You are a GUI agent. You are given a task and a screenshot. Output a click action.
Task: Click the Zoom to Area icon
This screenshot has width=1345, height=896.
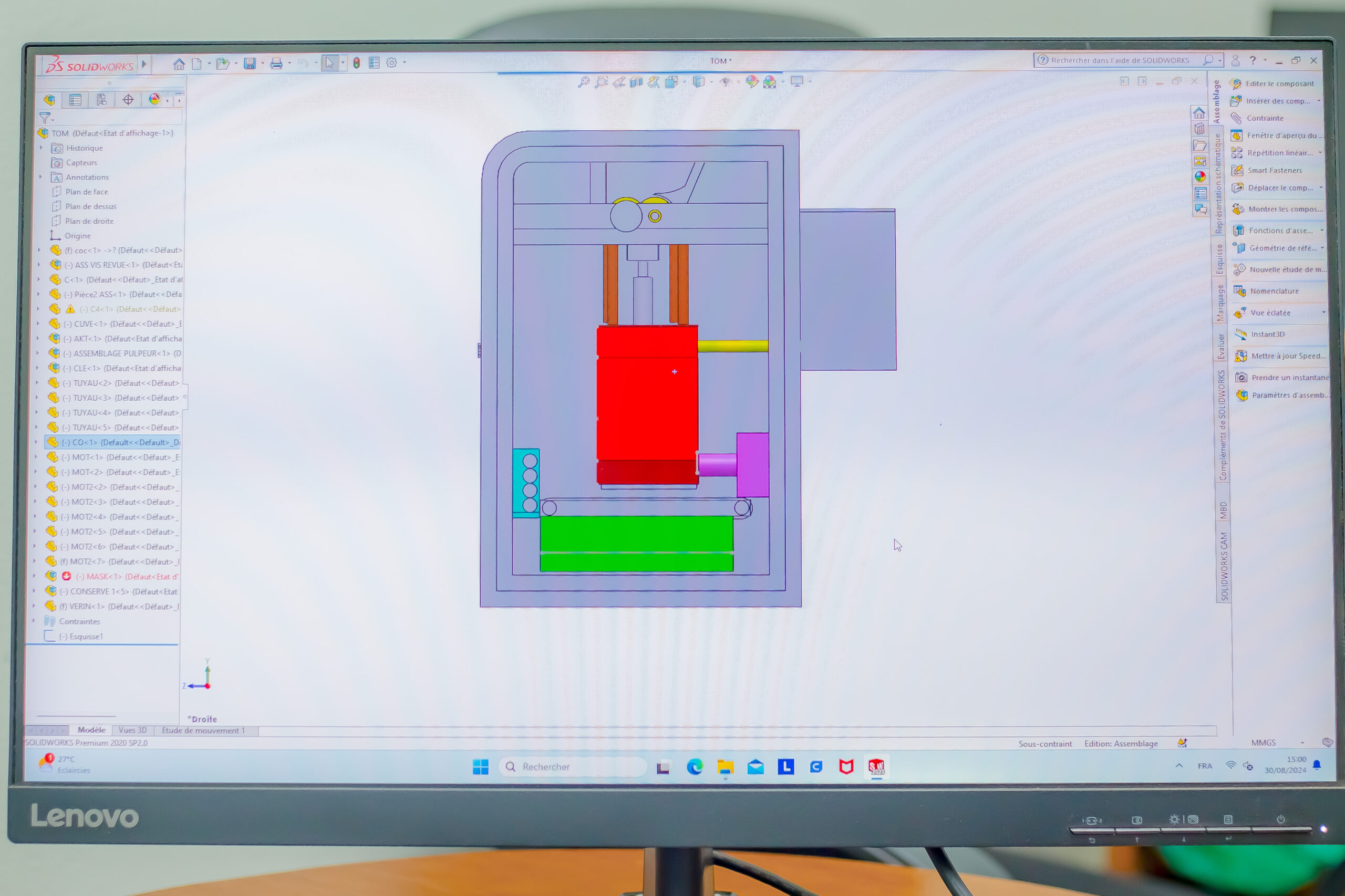pos(601,82)
